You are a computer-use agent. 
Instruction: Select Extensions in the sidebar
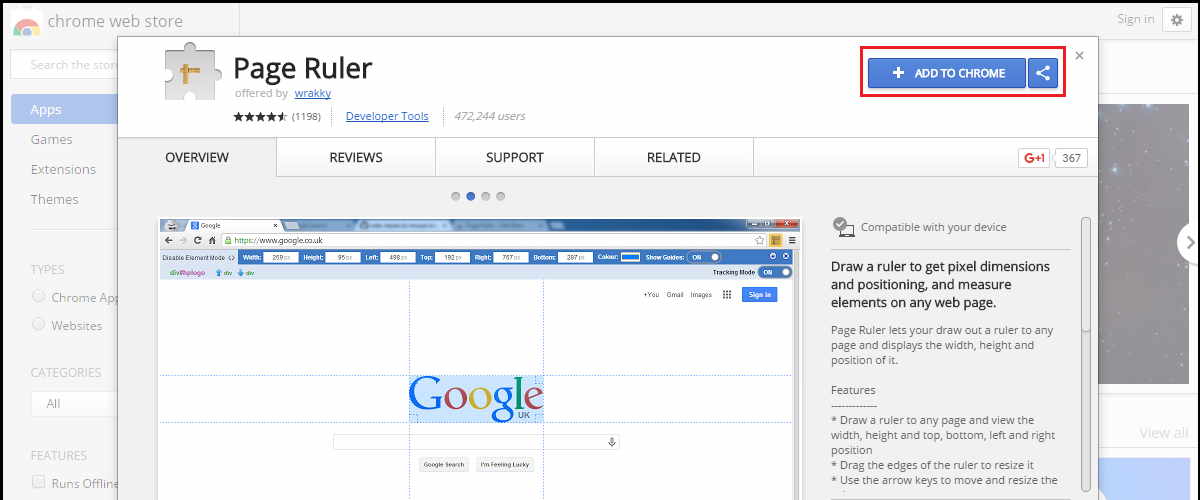click(x=64, y=169)
